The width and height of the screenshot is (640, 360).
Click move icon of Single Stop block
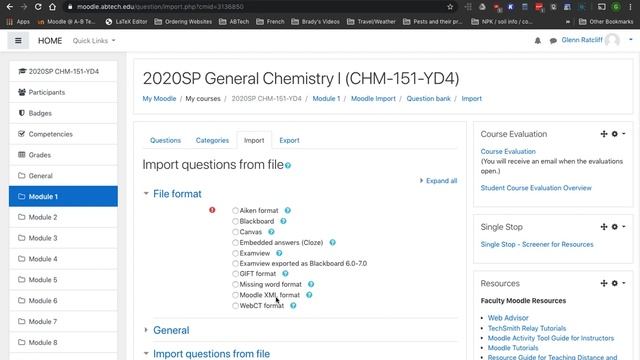(604, 227)
